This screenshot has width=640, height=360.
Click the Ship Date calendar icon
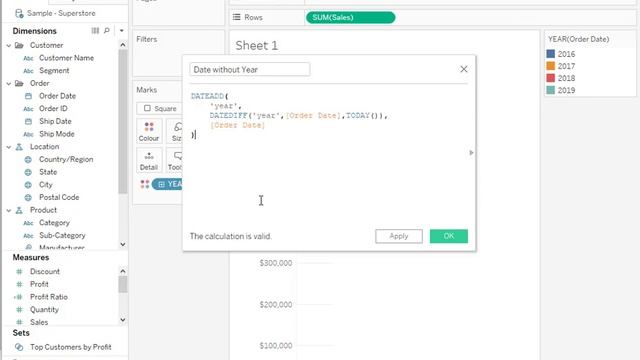coord(28,122)
